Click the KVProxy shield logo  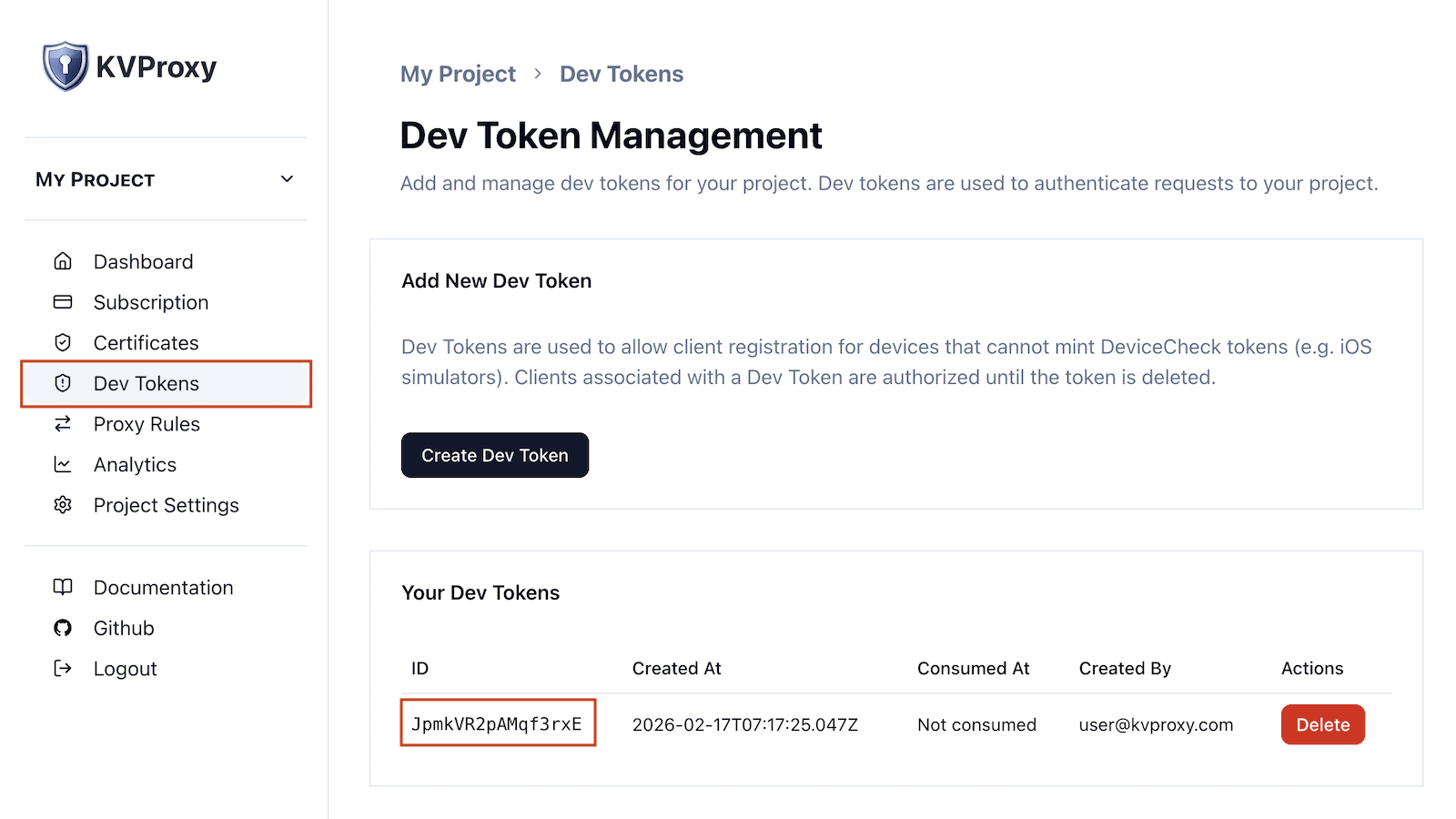[64, 65]
